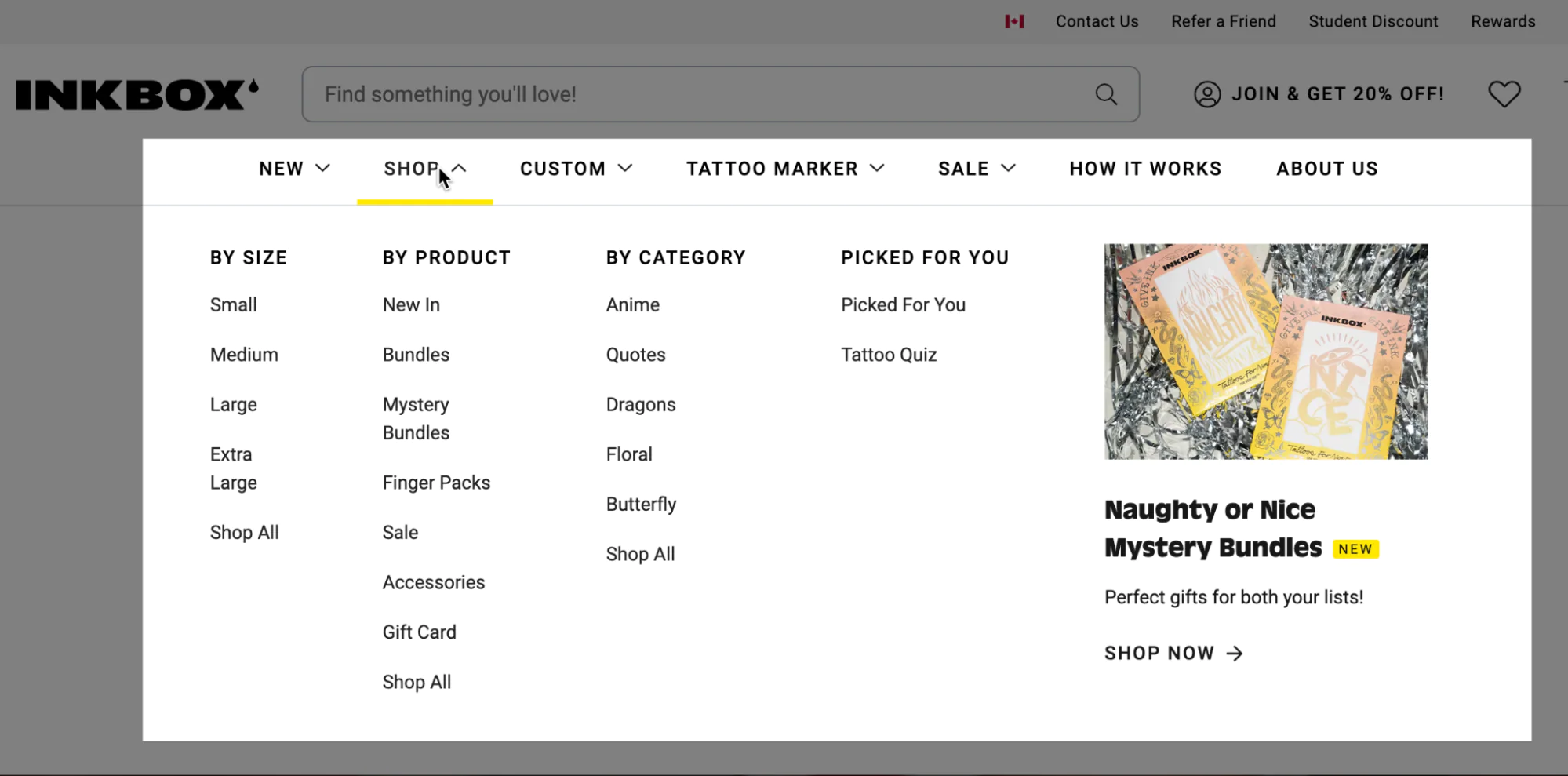Click the account profile icon

click(1207, 94)
